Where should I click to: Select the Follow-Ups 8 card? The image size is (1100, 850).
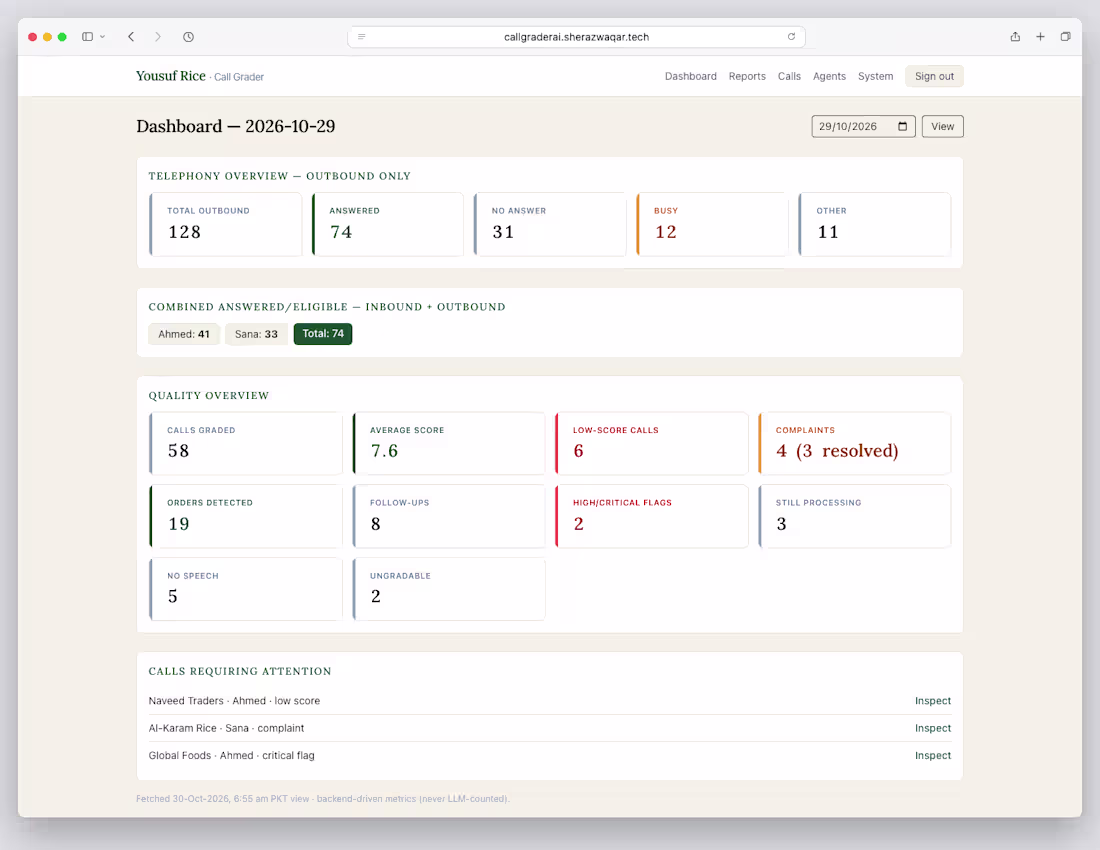[x=449, y=516]
